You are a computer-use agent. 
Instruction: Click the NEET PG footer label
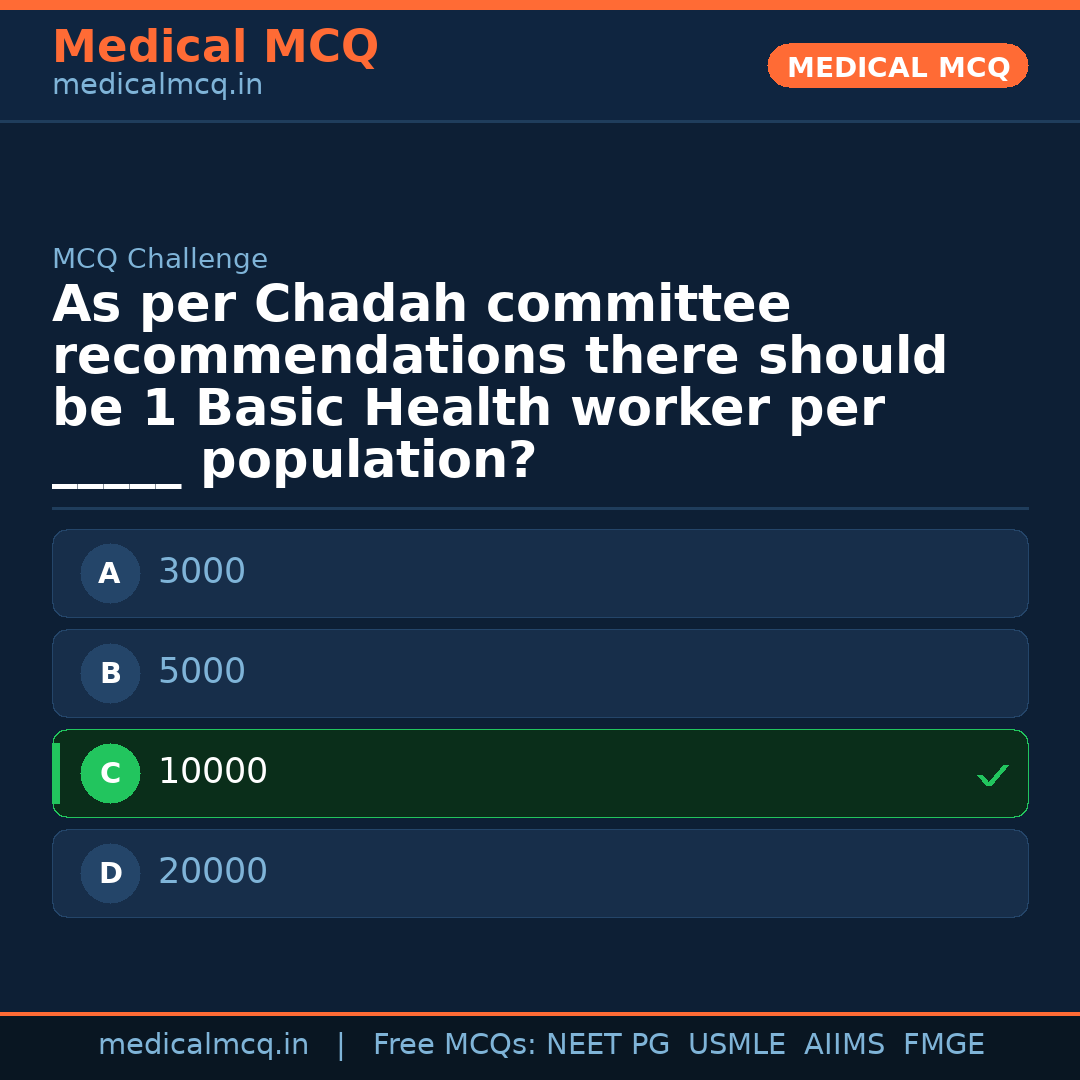[x=608, y=1045]
